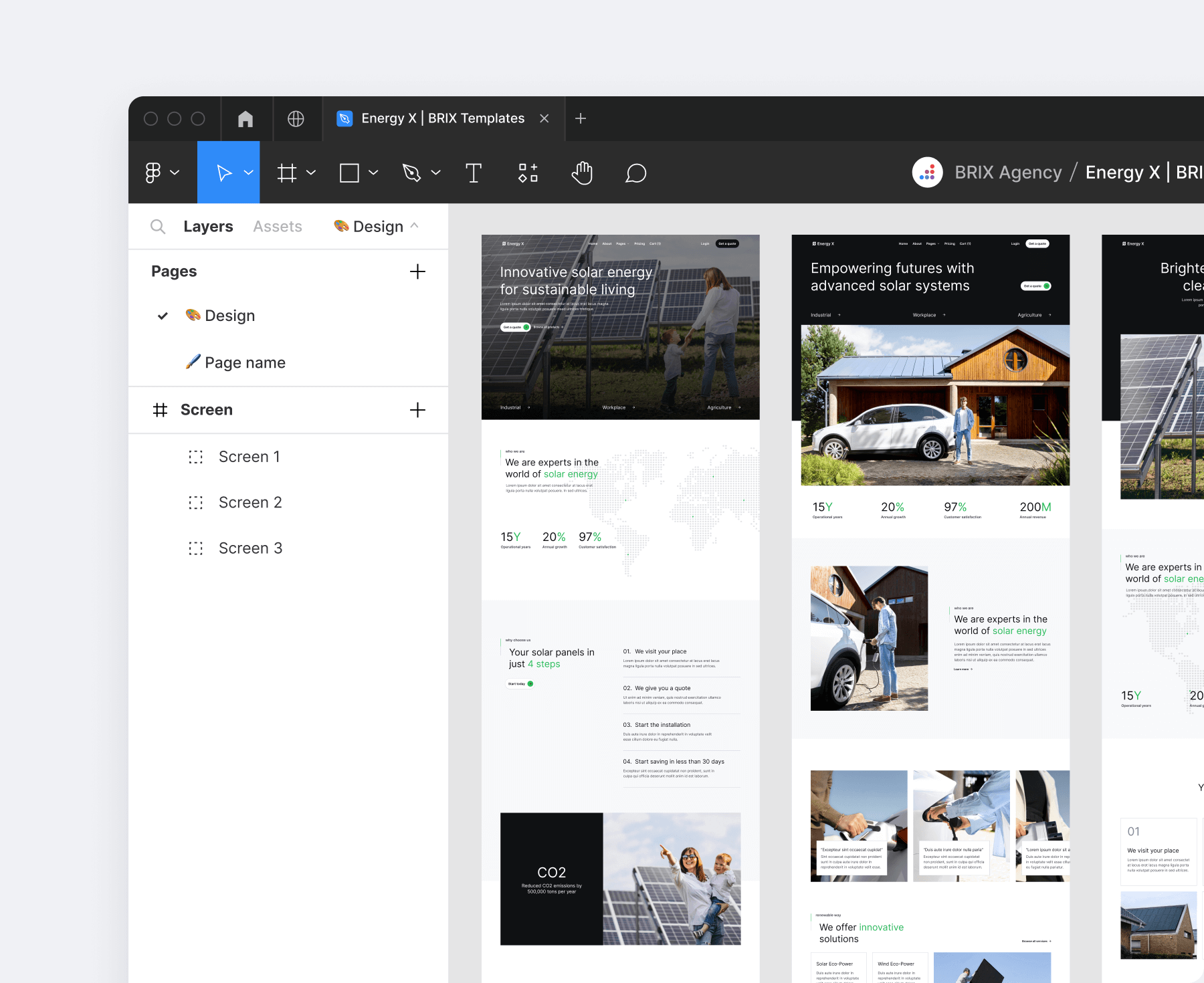Click the Home icon in the tab bar
This screenshot has width=1204, height=983.
coord(245,118)
